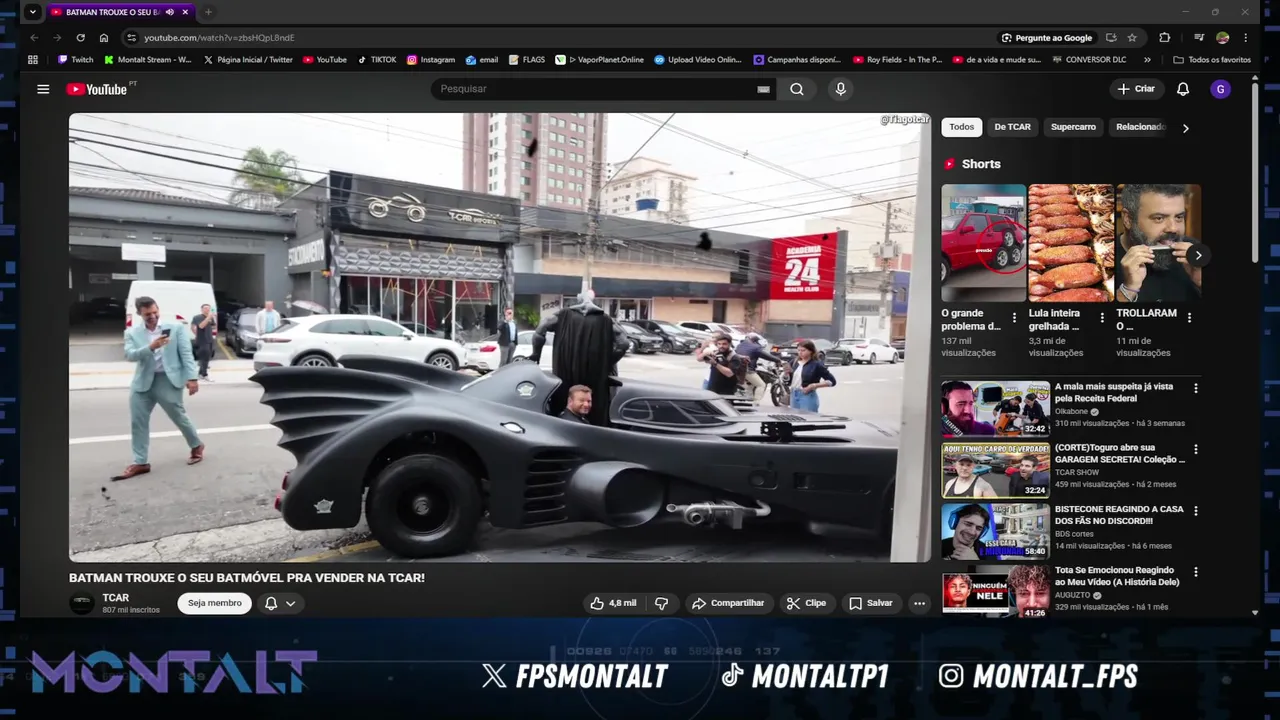Mute the tab via its speaker icon
This screenshot has width=1280, height=720.
click(169, 12)
